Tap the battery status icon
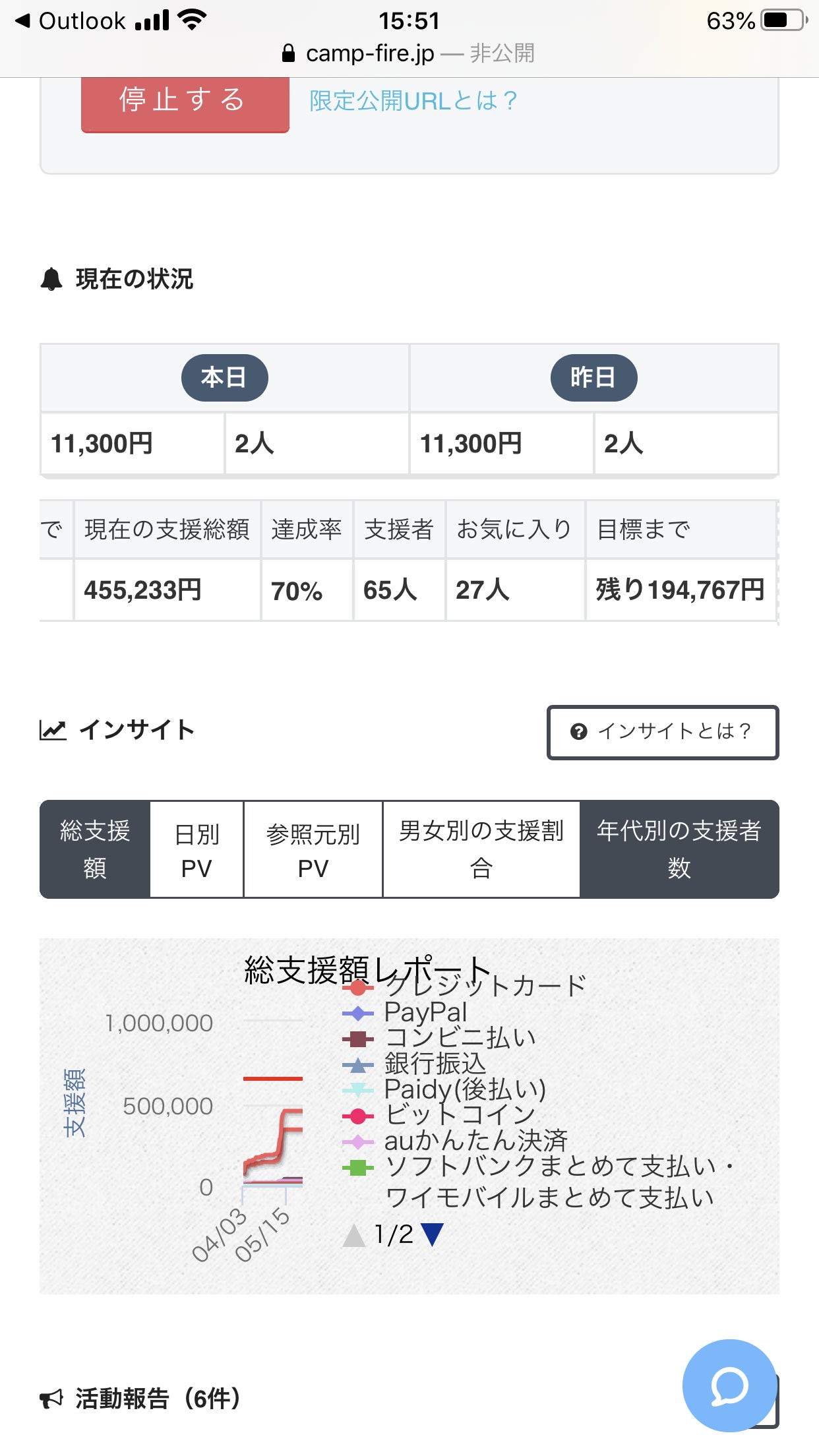 click(783, 21)
